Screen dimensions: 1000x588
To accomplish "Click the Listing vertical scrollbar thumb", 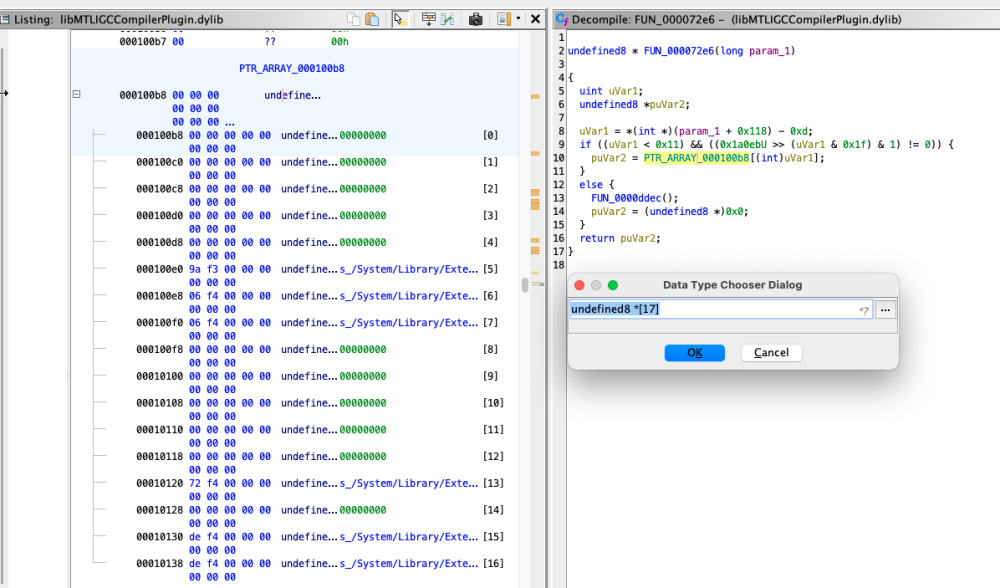I will pyautogui.click(x=525, y=285).
